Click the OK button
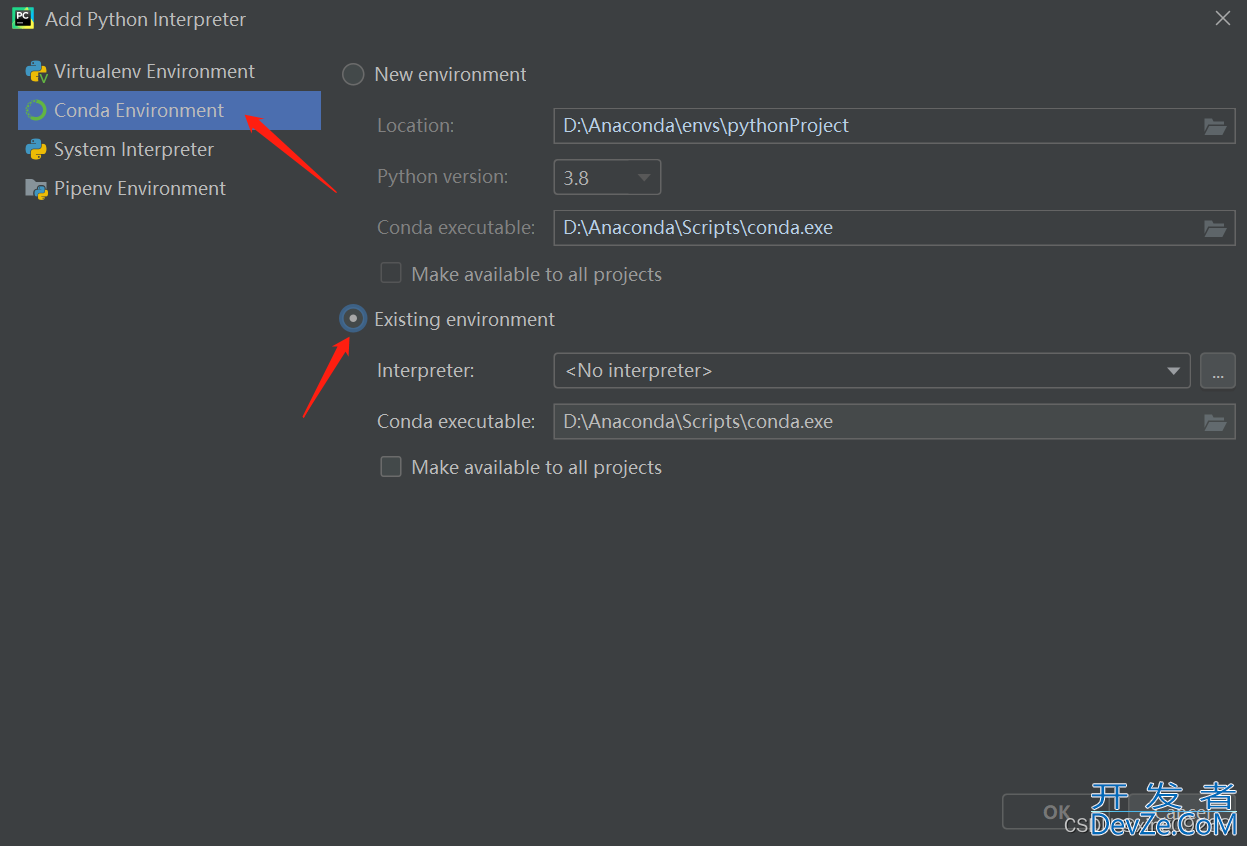The width and height of the screenshot is (1247, 846). pos(1056,812)
